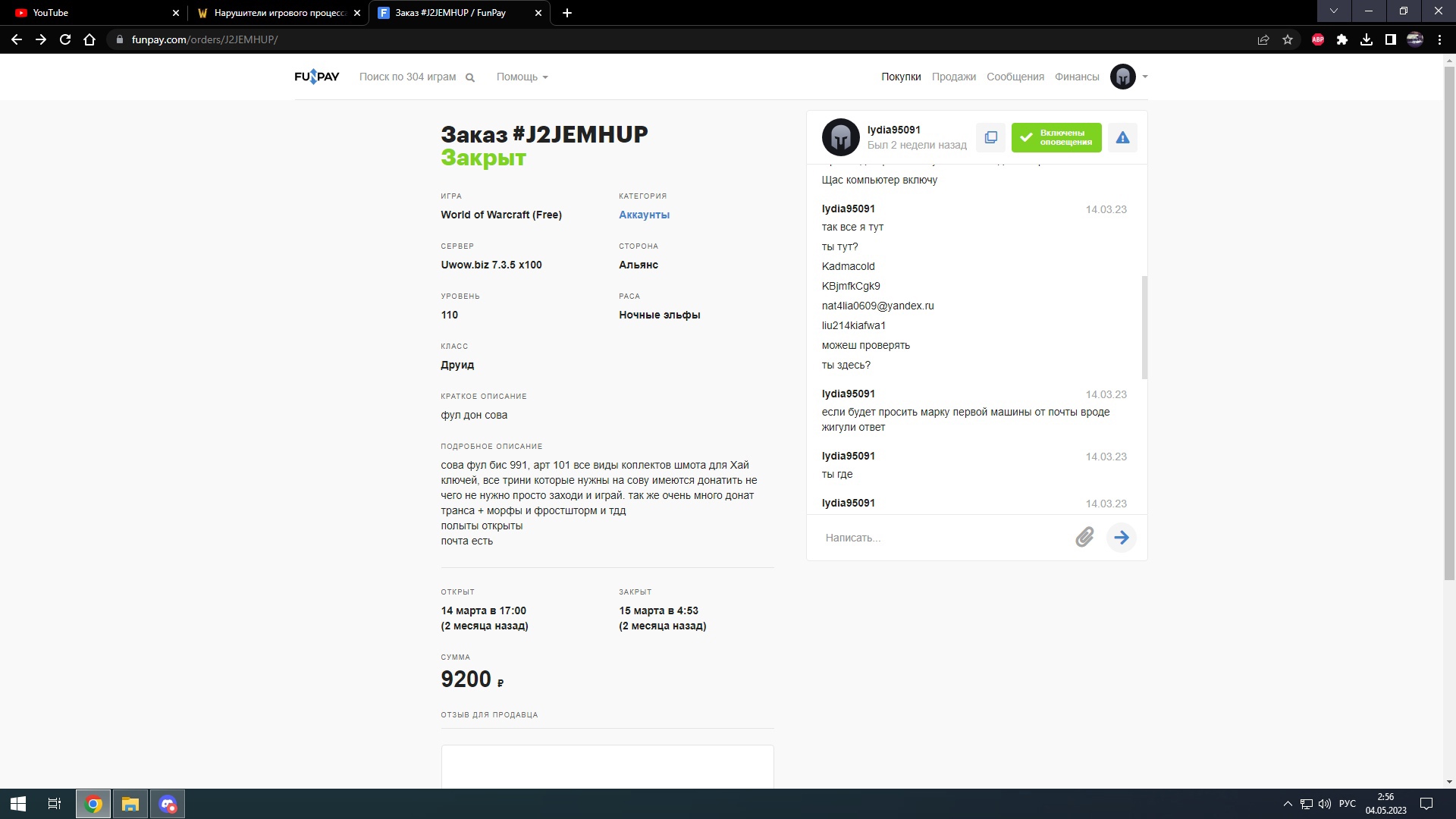This screenshot has width=1456, height=819.
Task: Open the Windows notification center icon
Action: tap(1426, 804)
